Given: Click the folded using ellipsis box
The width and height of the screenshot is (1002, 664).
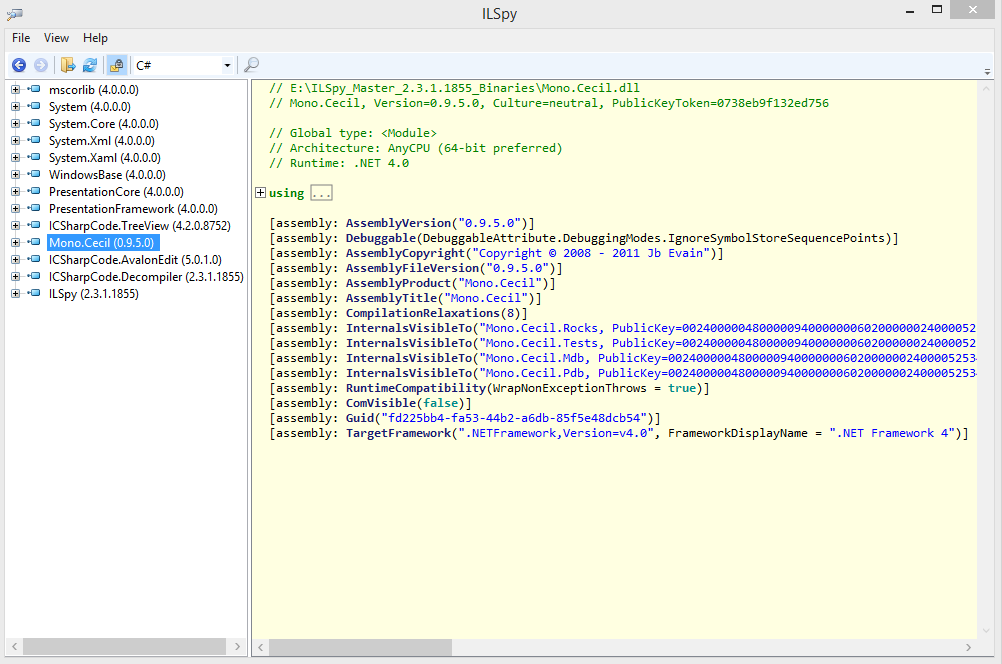Looking at the screenshot, I should [321, 192].
